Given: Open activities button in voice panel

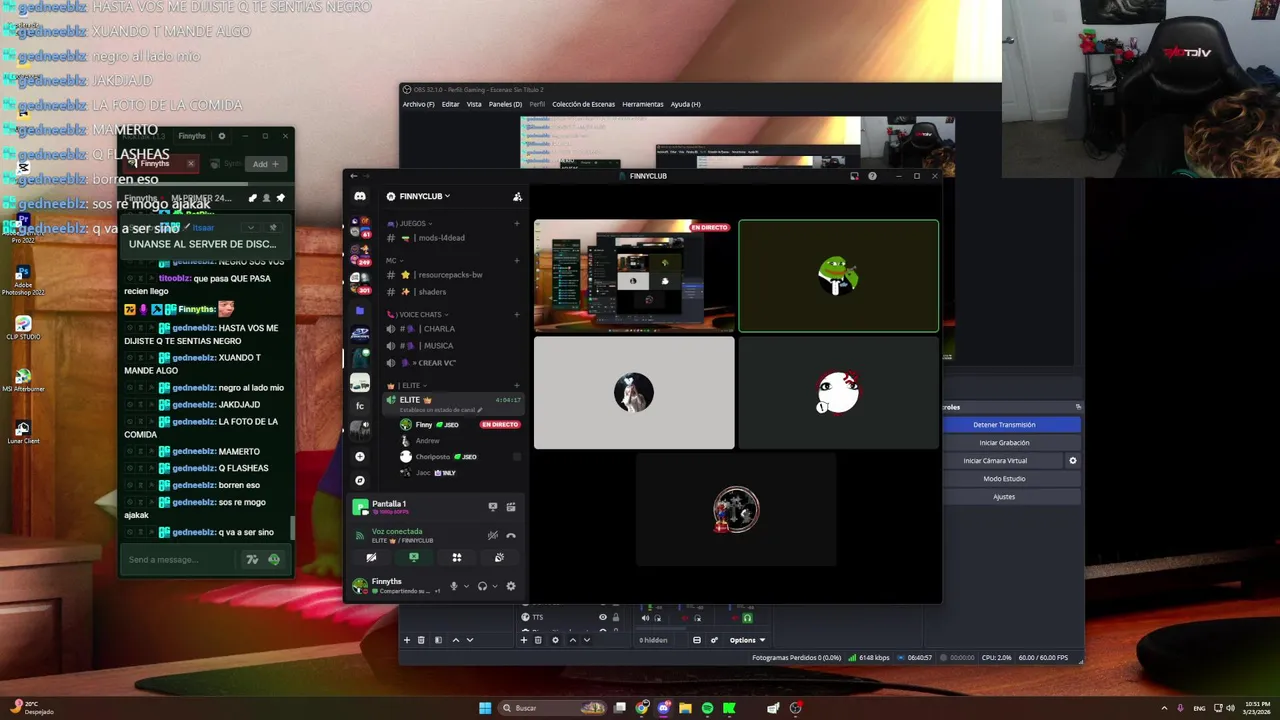Looking at the screenshot, I should tap(457, 558).
